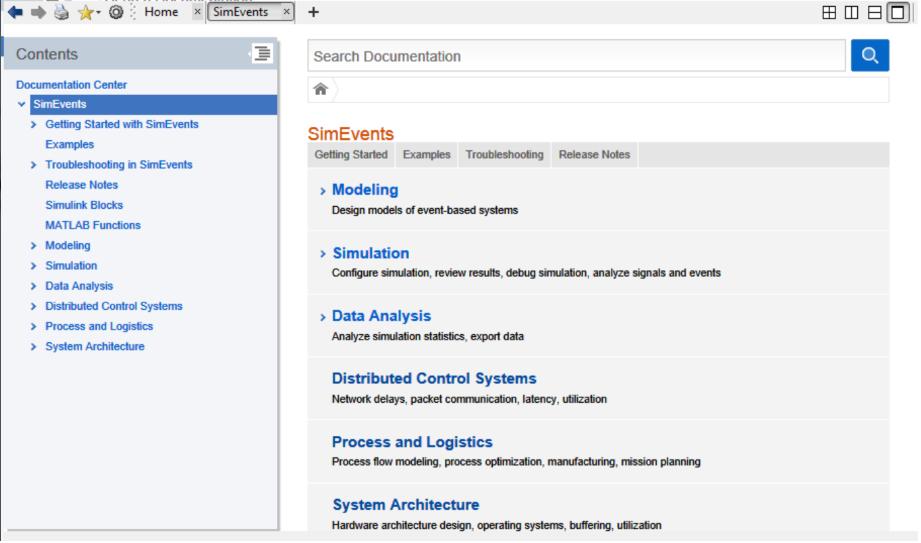Screen dimensions: 921x543
Task: Open Simulation in the Contents tree
Action: 71,266
